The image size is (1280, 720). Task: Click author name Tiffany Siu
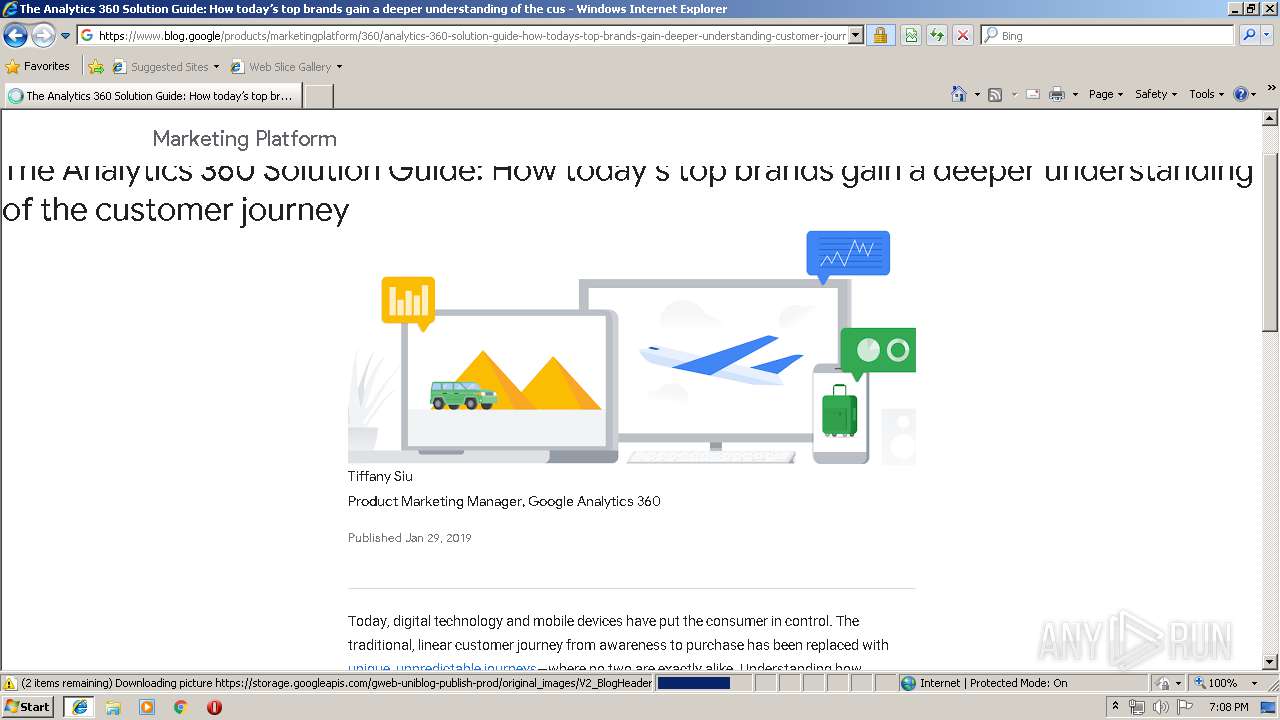click(x=380, y=476)
